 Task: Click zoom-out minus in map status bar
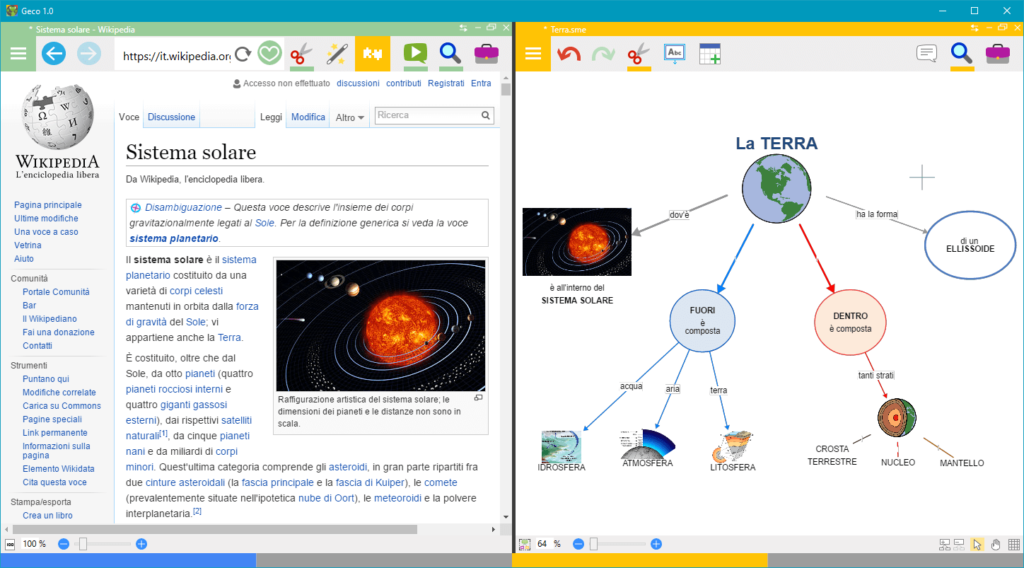(578, 544)
